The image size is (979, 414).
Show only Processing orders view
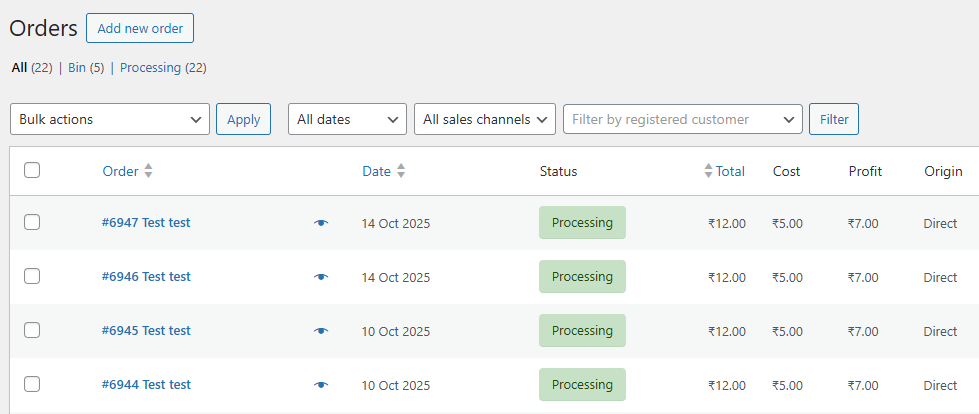click(x=150, y=68)
